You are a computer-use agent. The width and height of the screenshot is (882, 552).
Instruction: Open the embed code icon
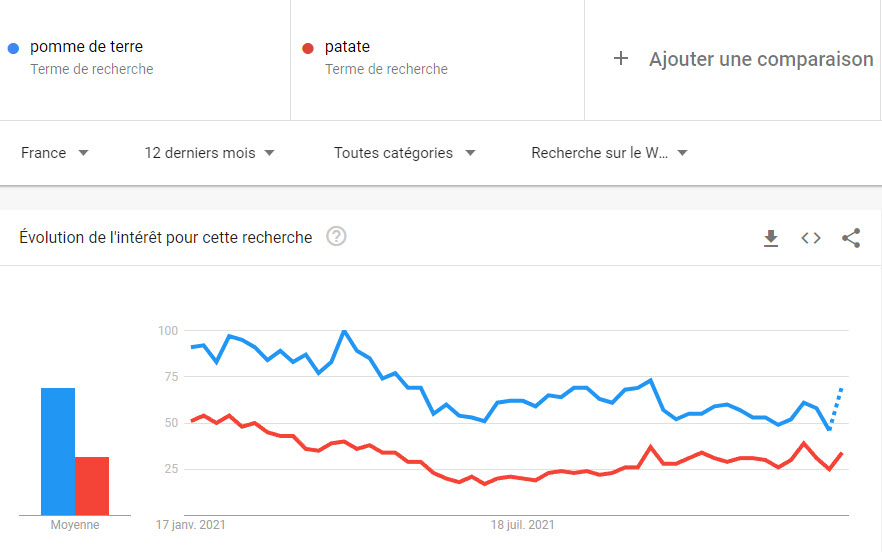coord(811,238)
